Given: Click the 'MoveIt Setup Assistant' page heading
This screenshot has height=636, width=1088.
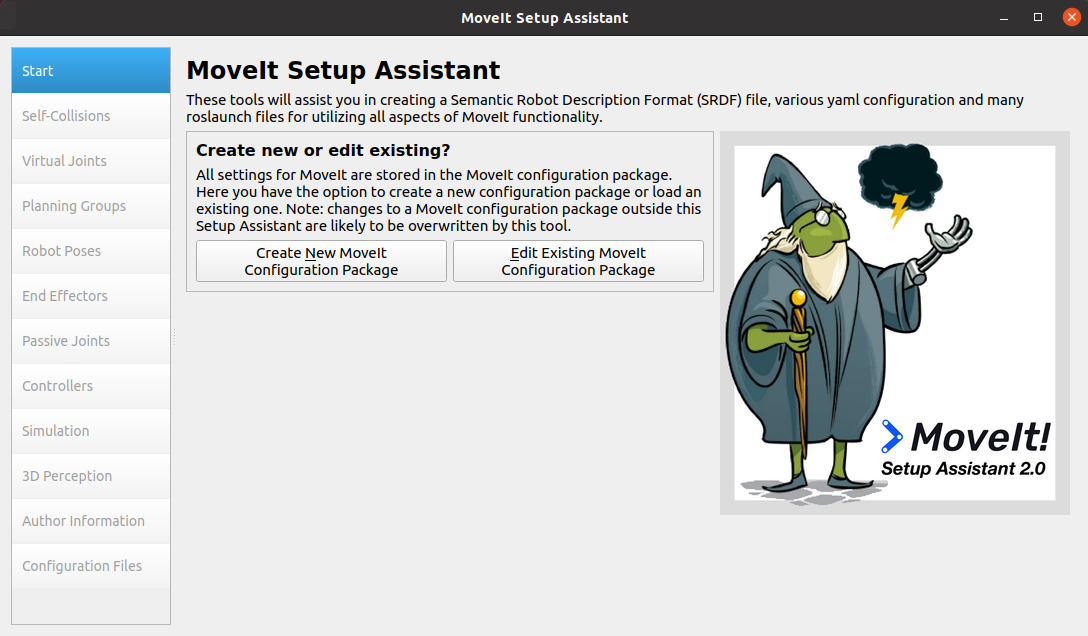Looking at the screenshot, I should tap(343, 70).
